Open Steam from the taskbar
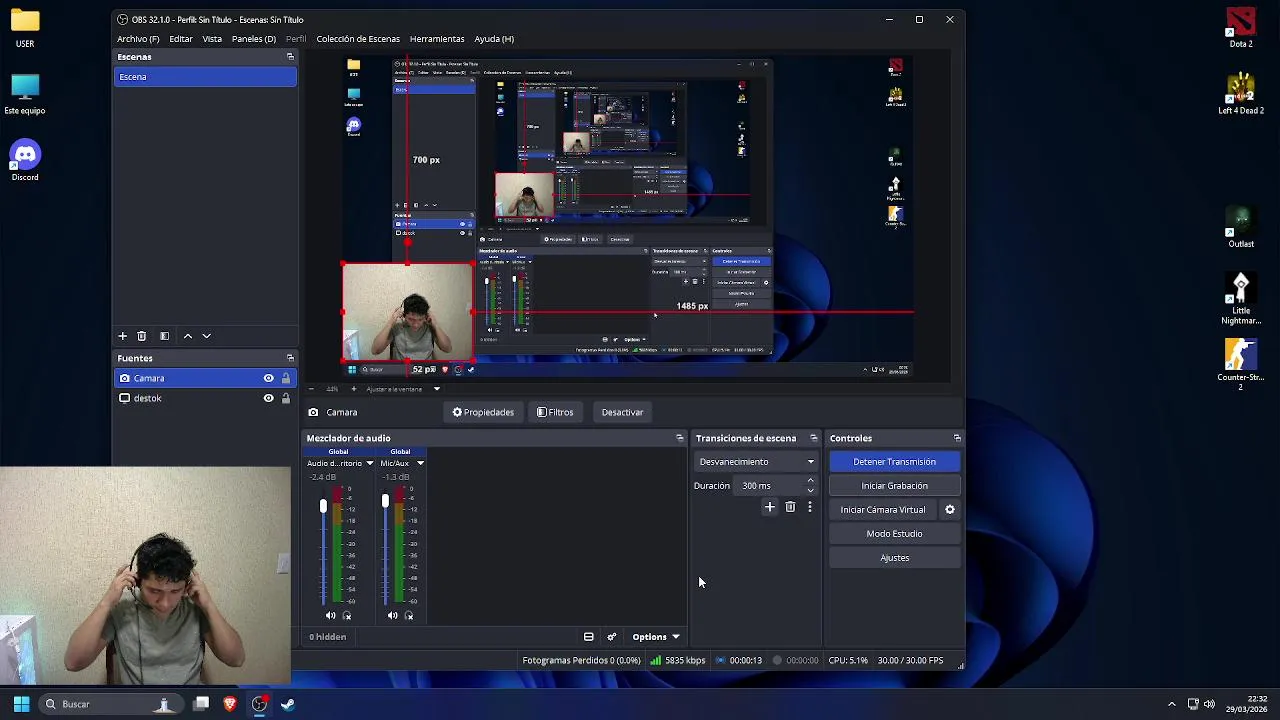 pos(288,704)
